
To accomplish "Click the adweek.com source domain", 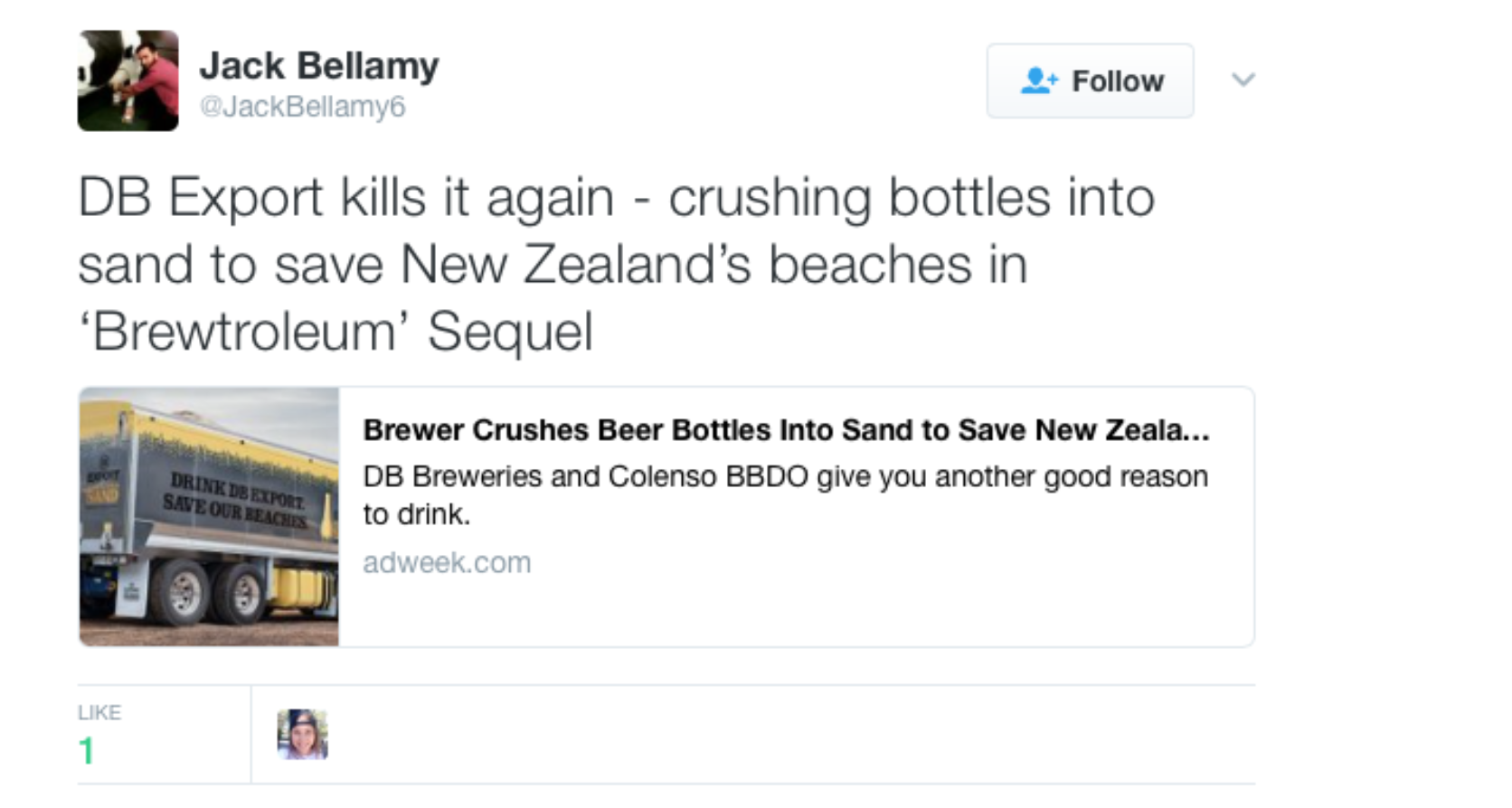I will (x=447, y=562).
